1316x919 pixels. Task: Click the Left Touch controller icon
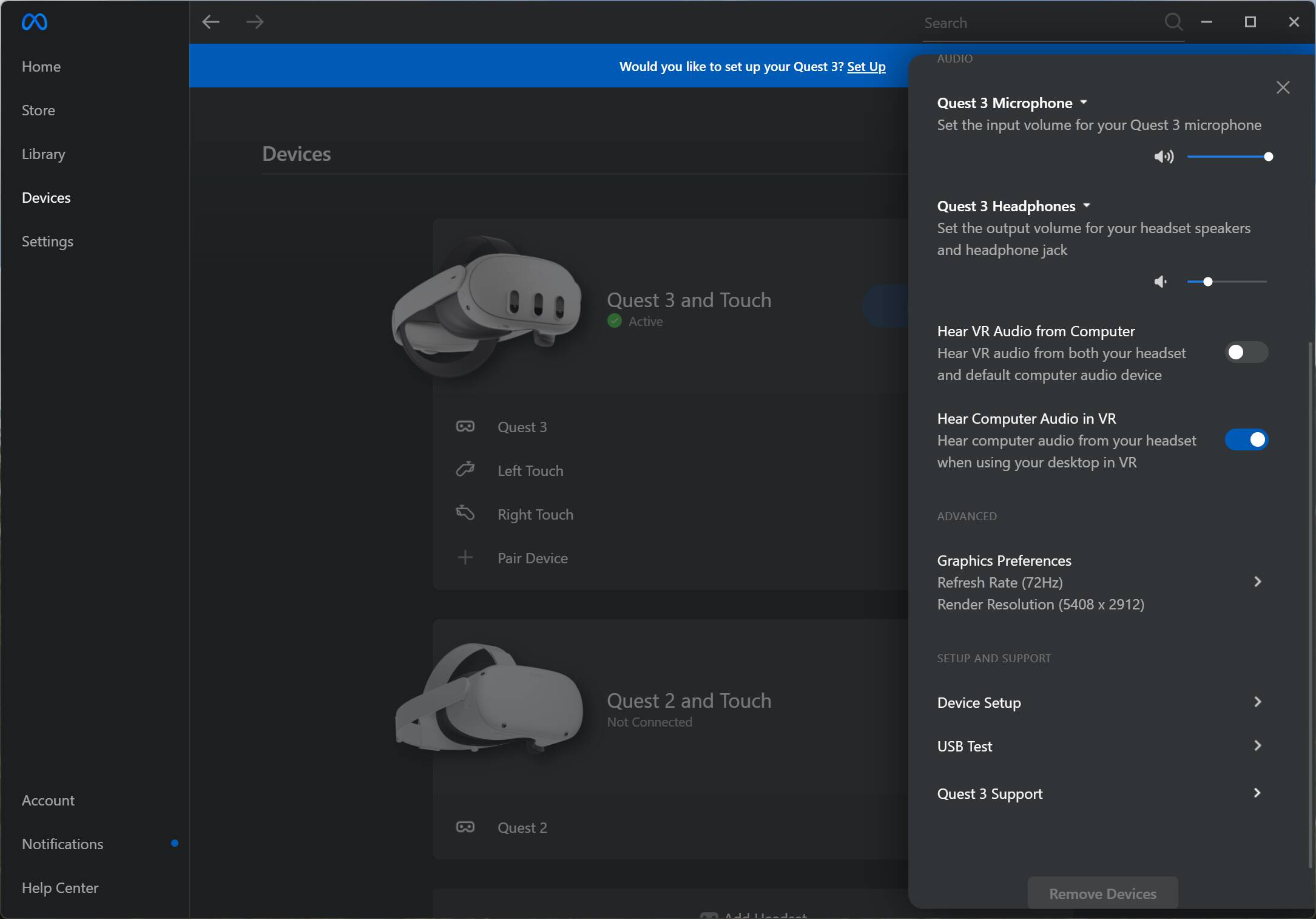pos(465,470)
